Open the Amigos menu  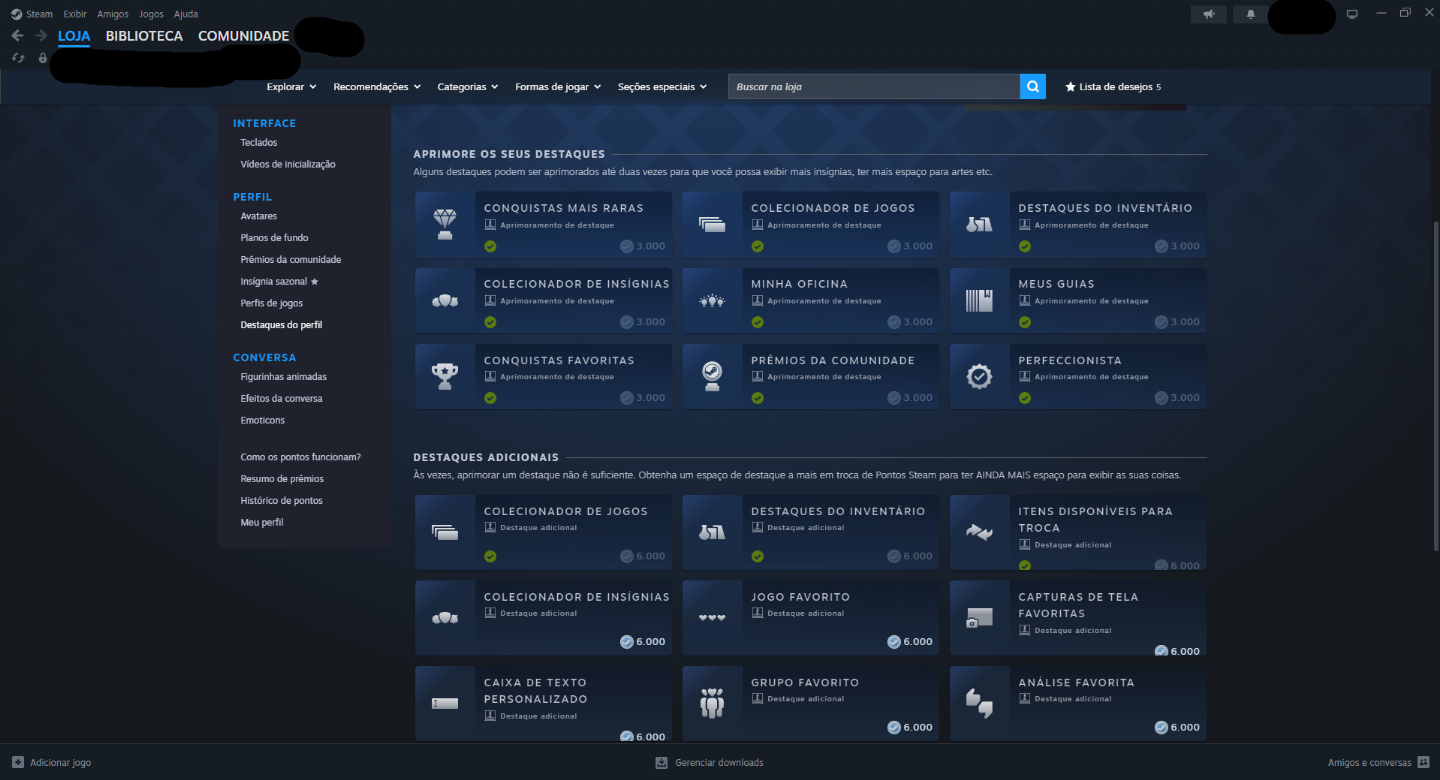[x=112, y=14]
